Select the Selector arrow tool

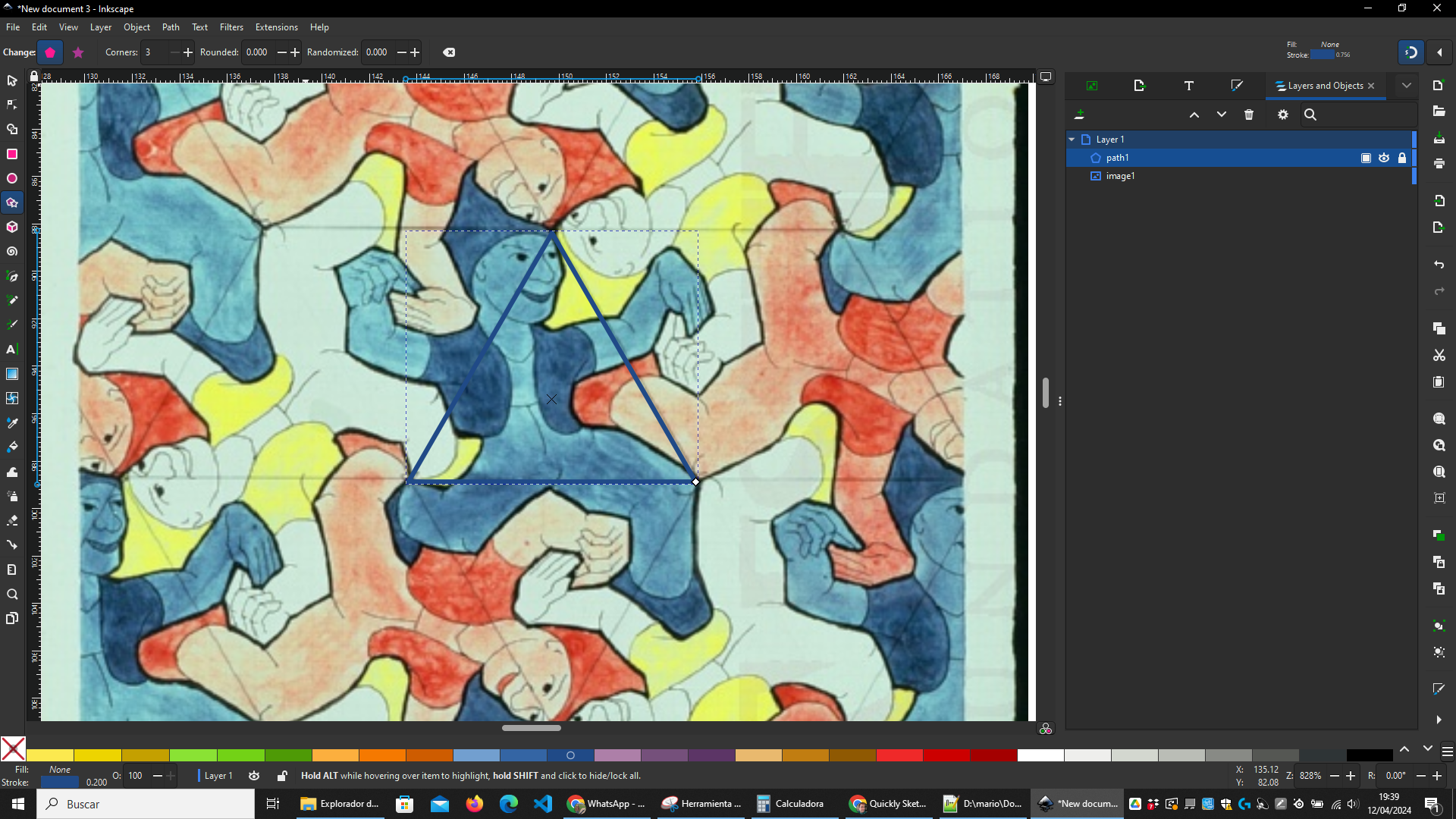point(12,80)
